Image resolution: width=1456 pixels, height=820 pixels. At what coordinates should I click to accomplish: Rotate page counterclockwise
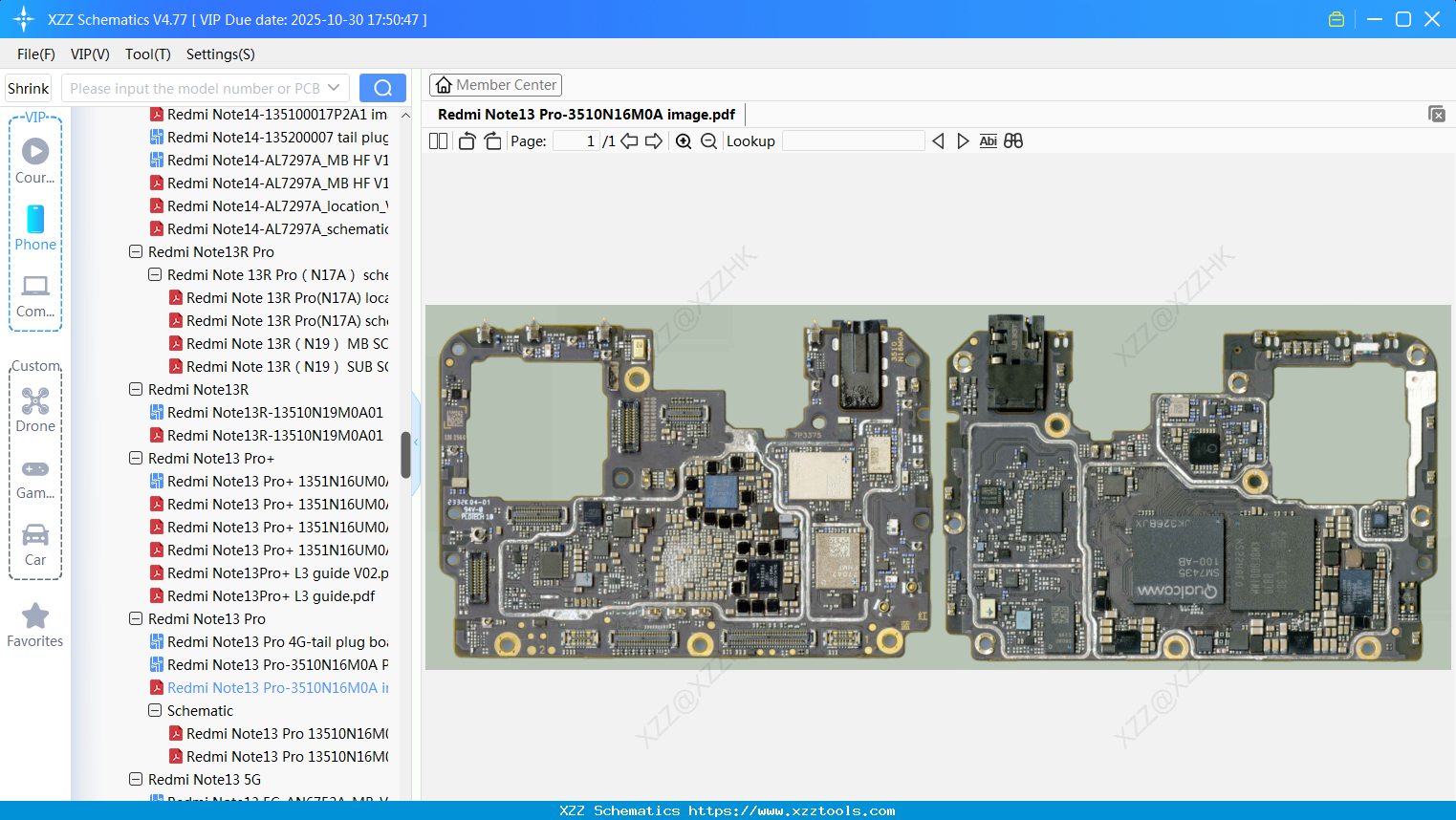click(x=467, y=141)
